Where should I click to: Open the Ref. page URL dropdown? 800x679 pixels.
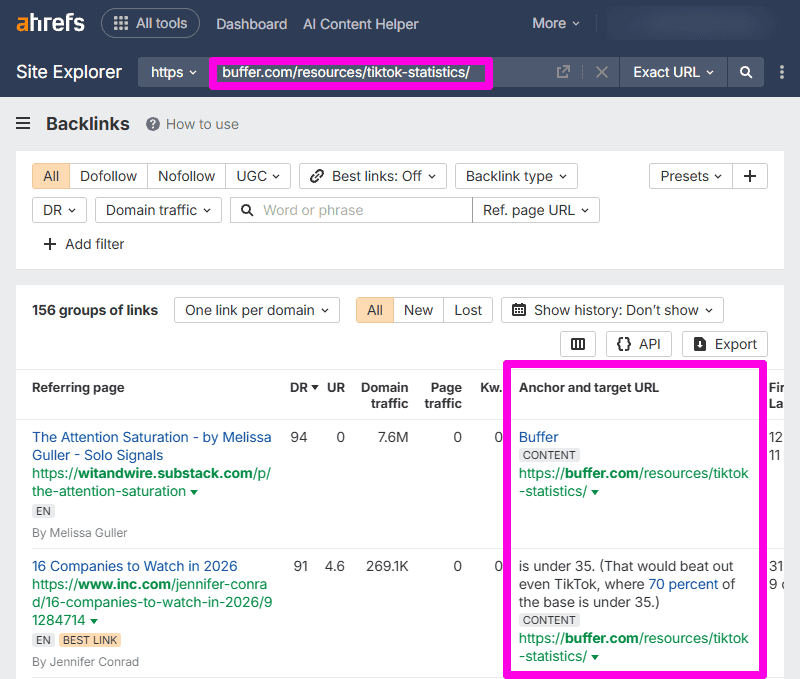pyautogui.click(x=536, y=210)
